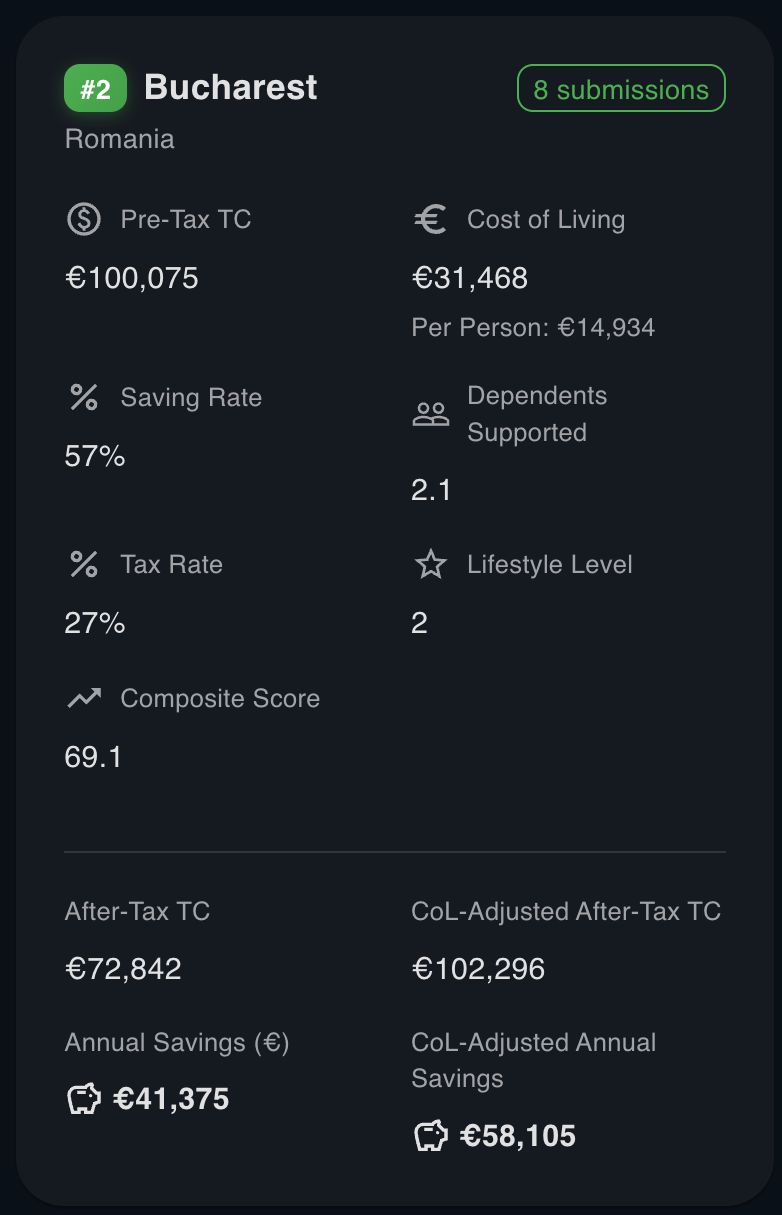Click the people icon for Dependents Supported
The height and width of the screenshot is (1215, 782).
tap(431, 414)
